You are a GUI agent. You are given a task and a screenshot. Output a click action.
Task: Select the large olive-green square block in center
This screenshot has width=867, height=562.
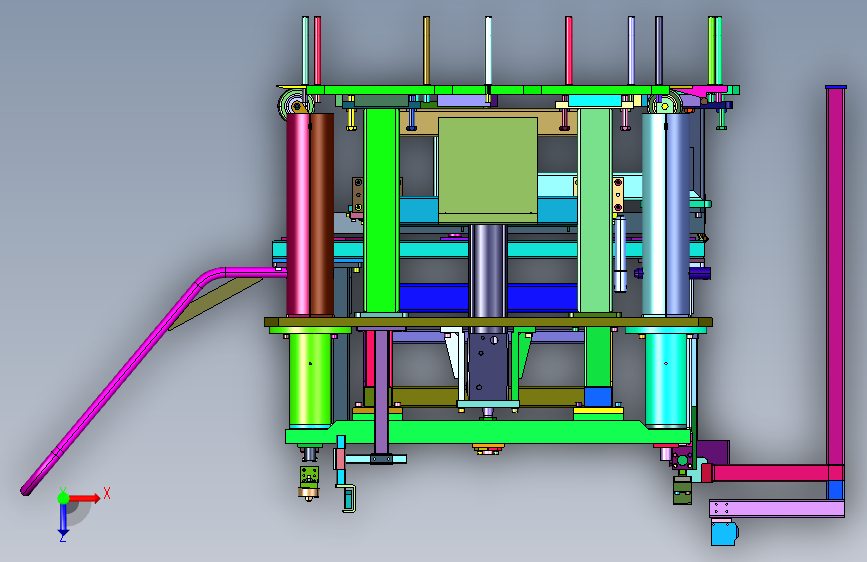(x=488, y=169)
